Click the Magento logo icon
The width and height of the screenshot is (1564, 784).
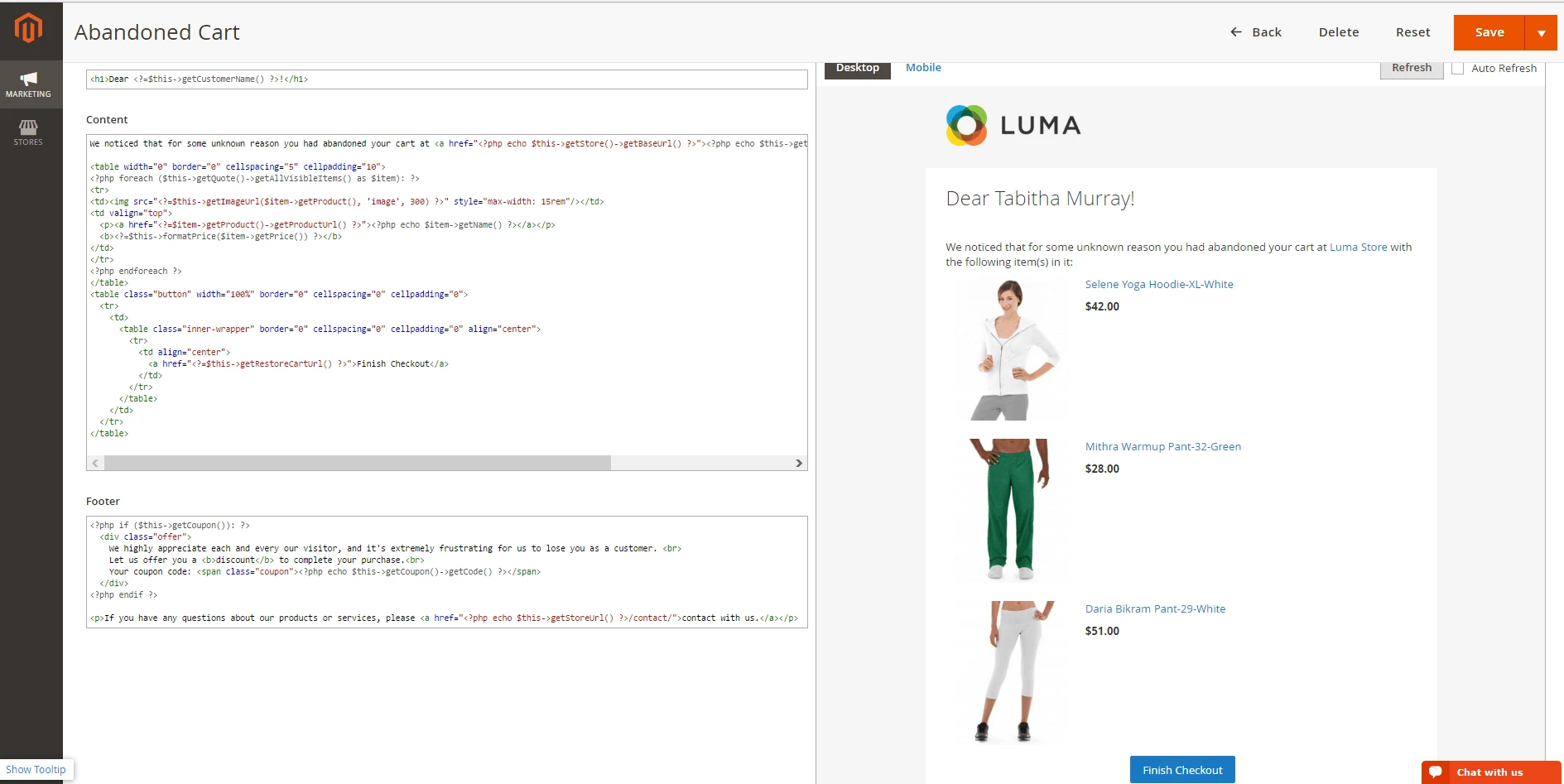[x=30, y=27]
